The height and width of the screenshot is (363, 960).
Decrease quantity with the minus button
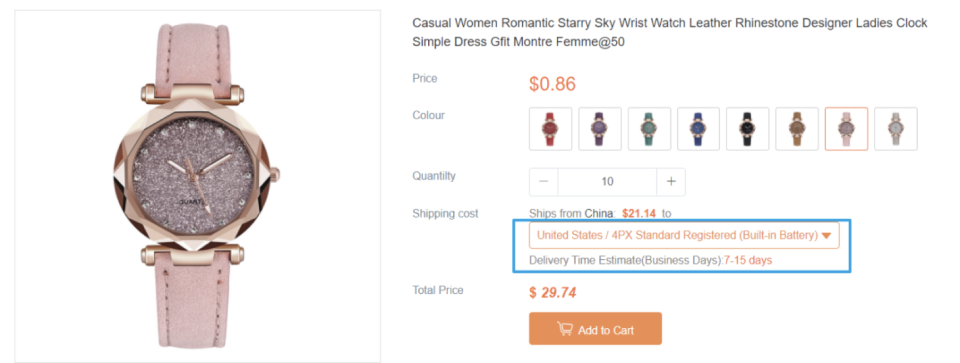click(x=544, y=182)
